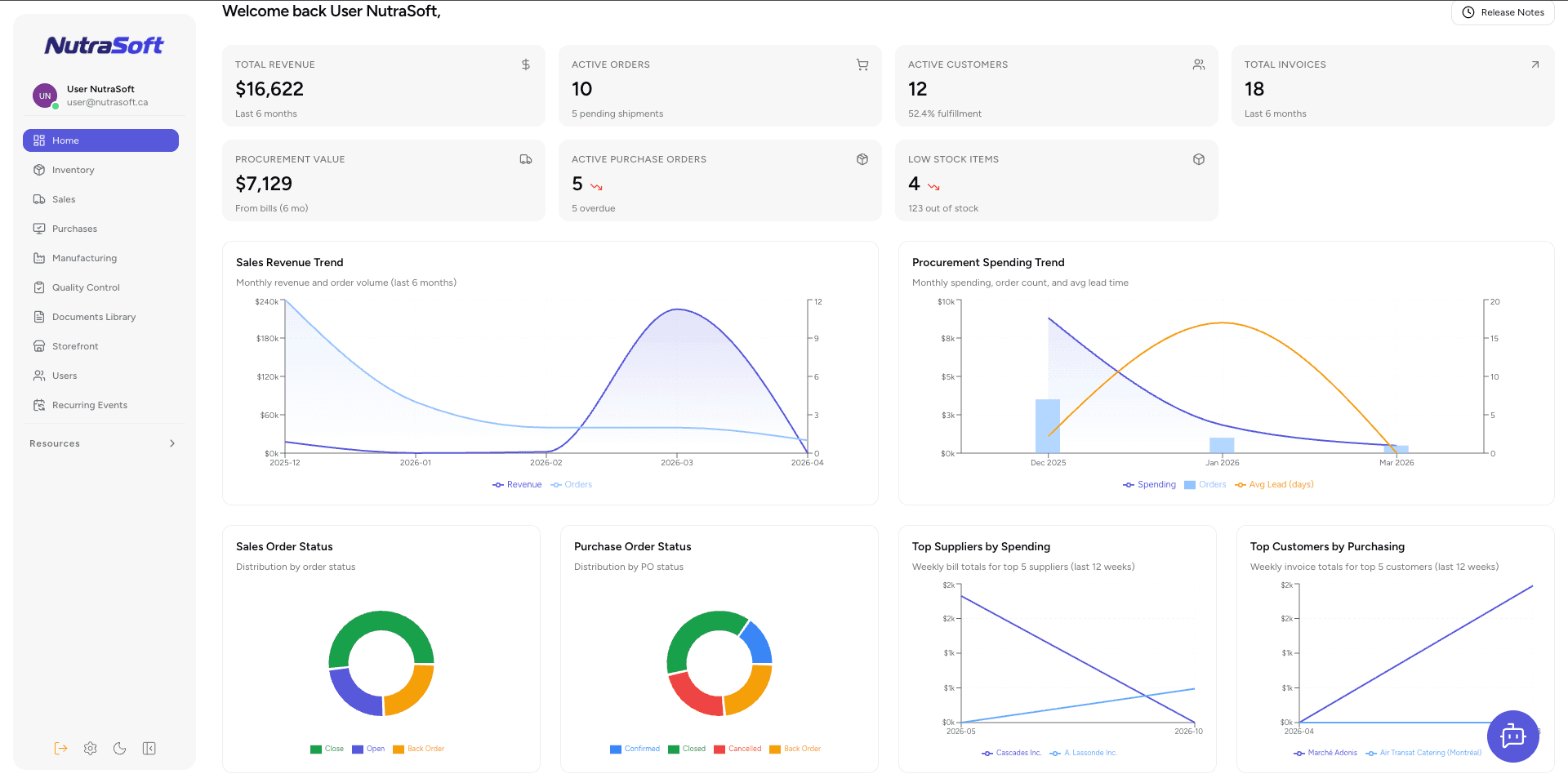Click the Dec 2025 orders bar
The height and width of the screenshot is (783, 1568).
pos(1048,426)
